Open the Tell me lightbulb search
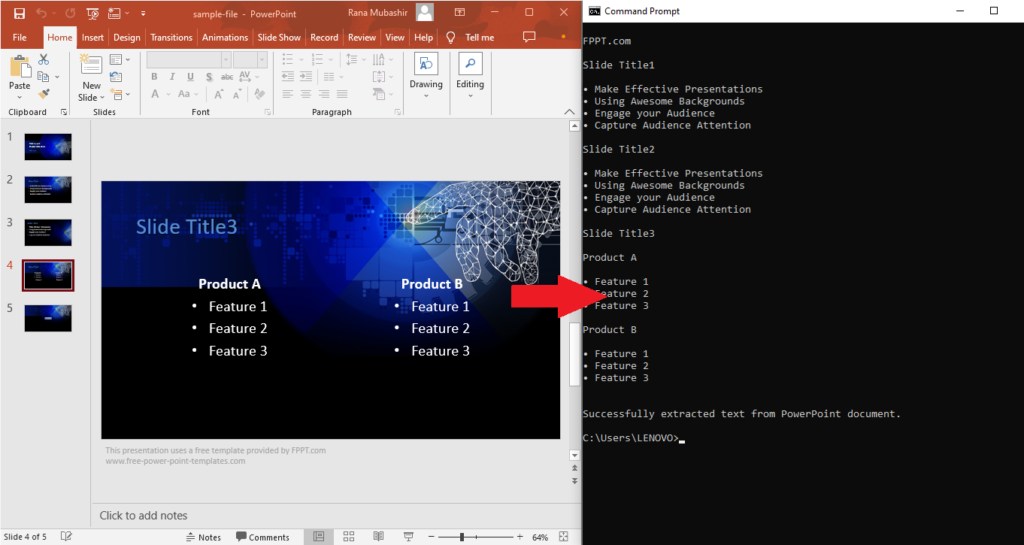The image size is (1024, 545). tap(451, 37)
